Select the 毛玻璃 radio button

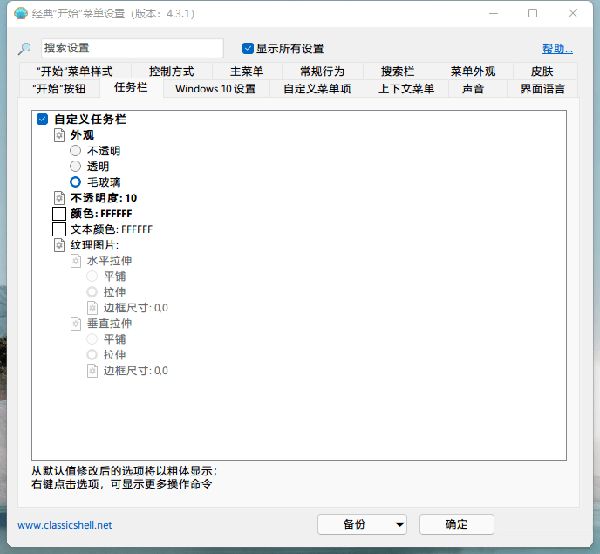pos(76,182)
